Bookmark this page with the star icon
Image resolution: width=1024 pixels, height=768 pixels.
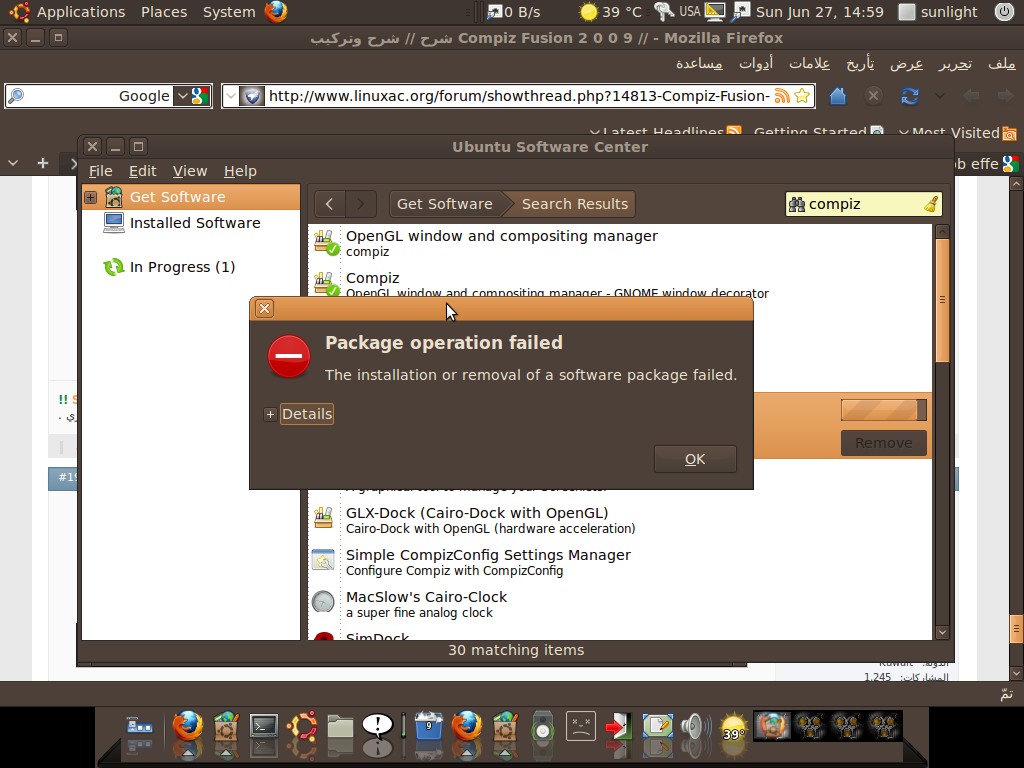coord(803,96)
